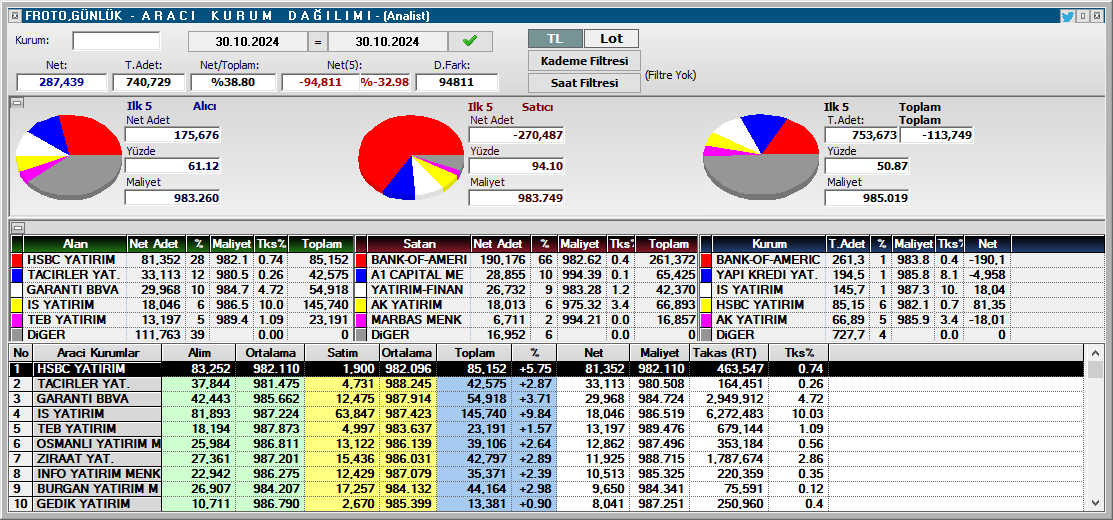1113x520 pixels.
Task: Click the yellow swatch beside AK YATIRIM in Satan table
Action: point(361,304)
